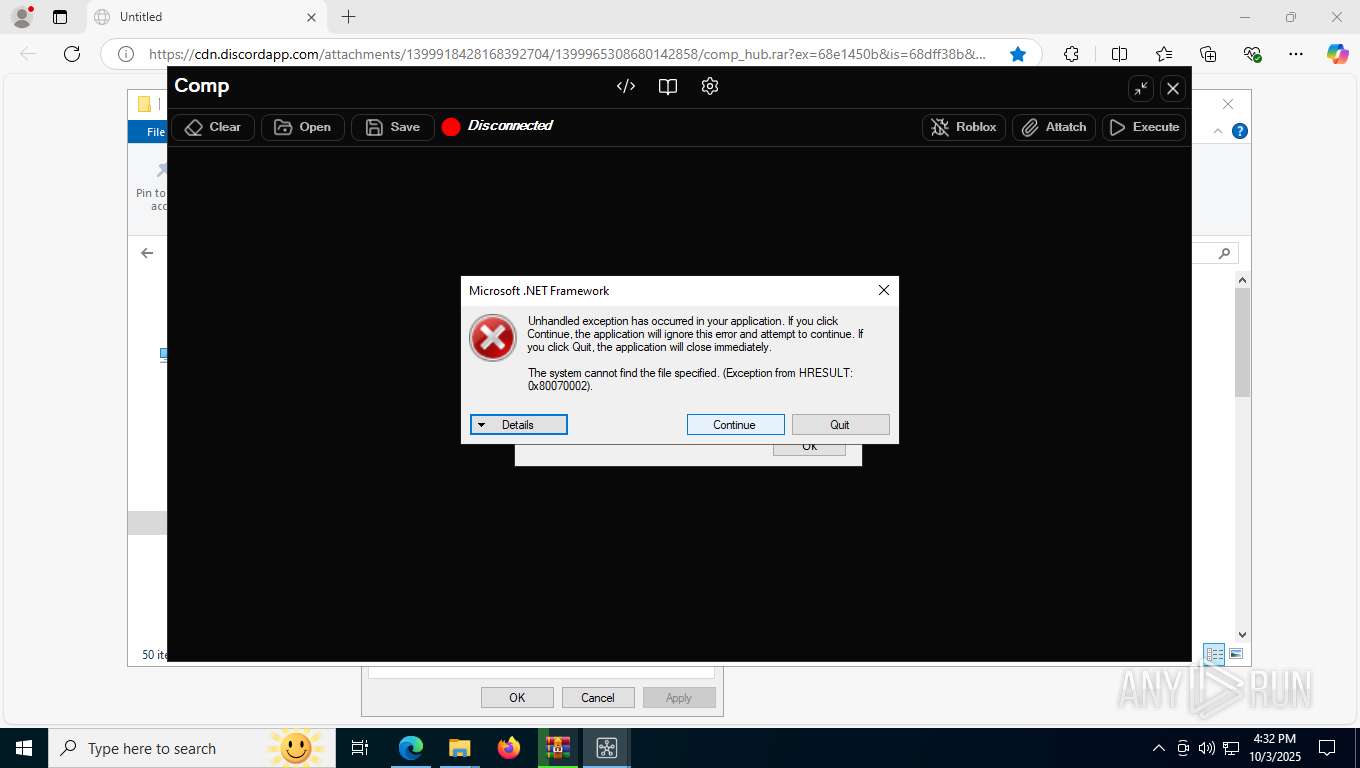Image resolution: width=1360 pixels, height=768 pixels.
Task: Open Edge favorites list icon
Action: [1164, 54]
